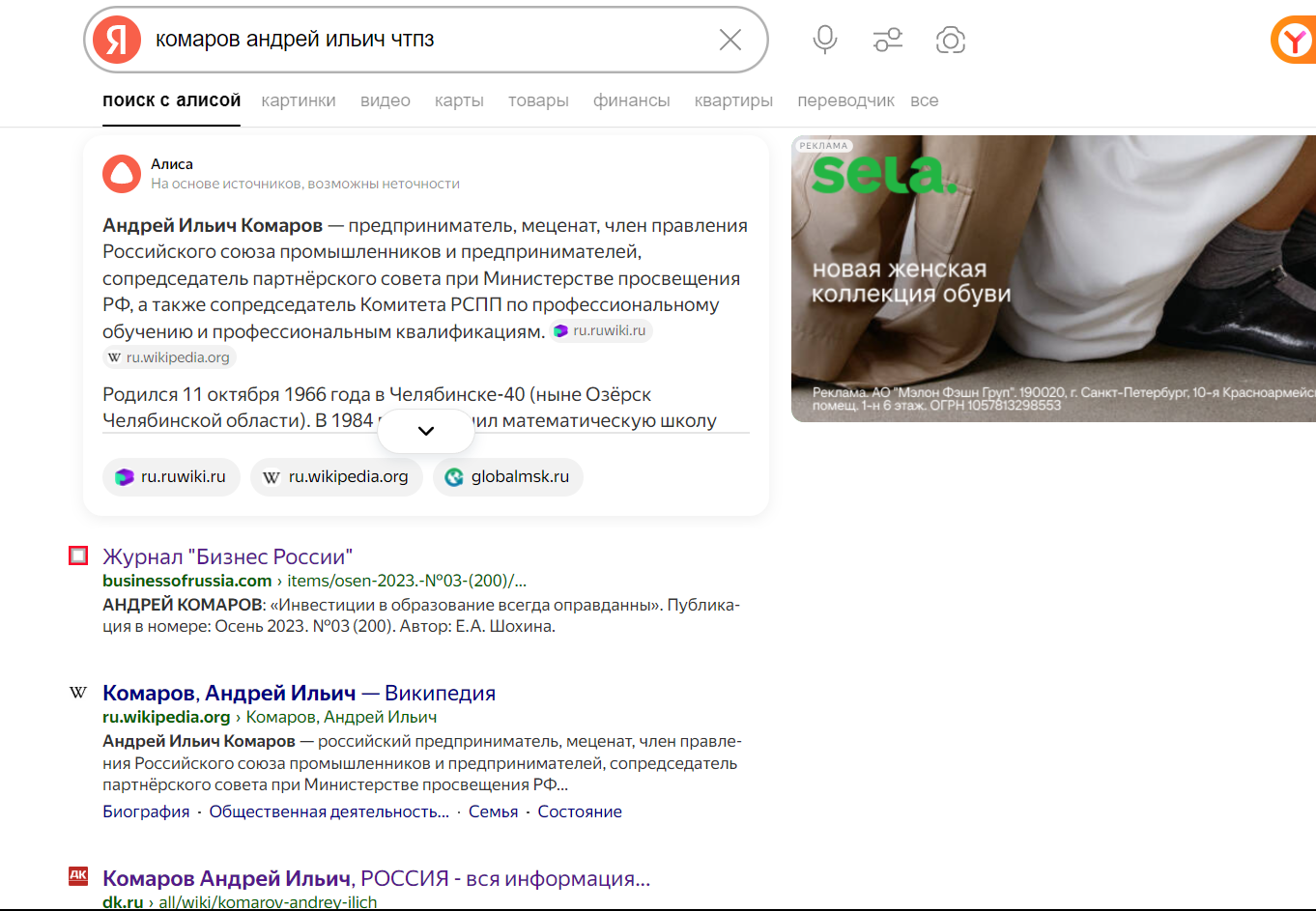Start voice search with the microphone icon
The width and height of the screenshot is (1316, 911).
point(824,40)
